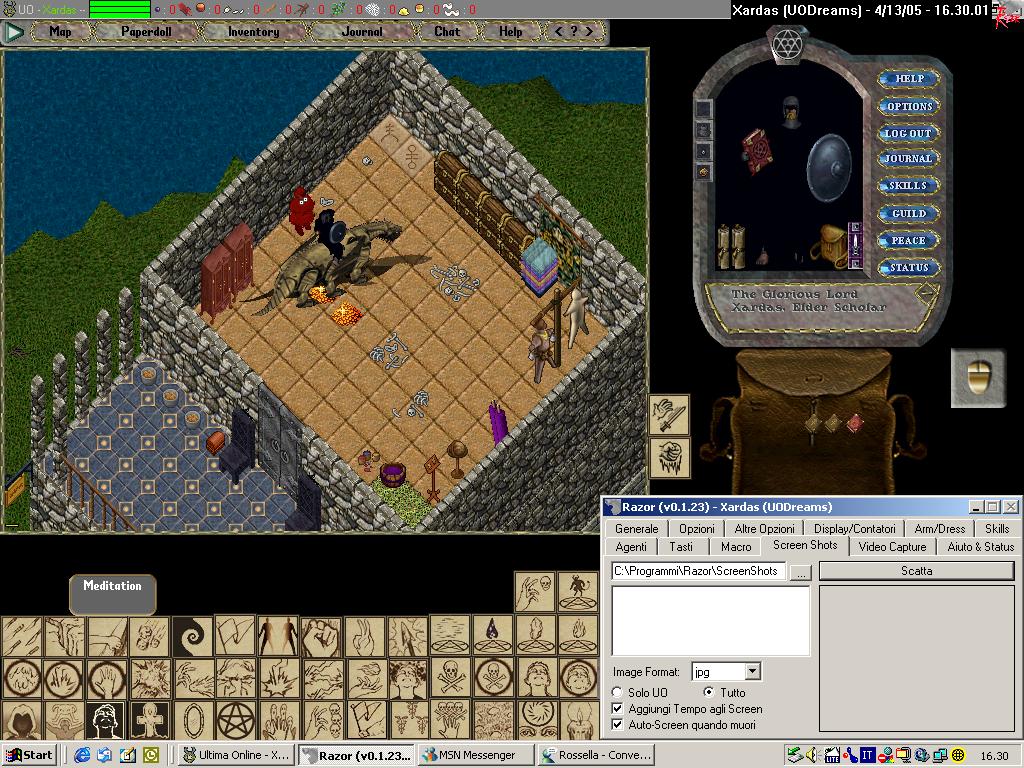Select the Video Capture tab
This screenshot has height=768, width=1024.
(892, 547)
